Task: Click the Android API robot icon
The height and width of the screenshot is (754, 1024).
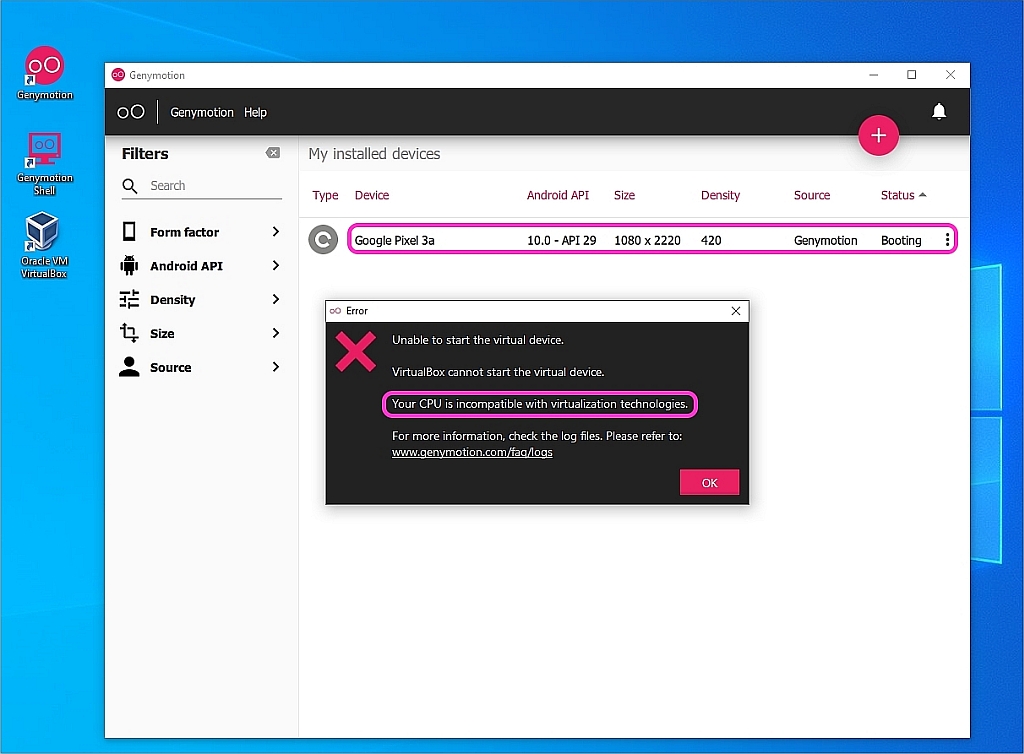Action: point(129,265)
